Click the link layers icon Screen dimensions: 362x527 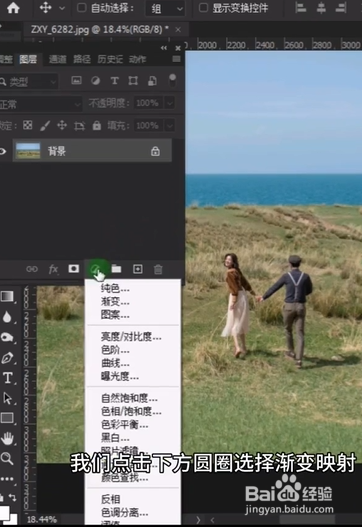pos(32,269)
